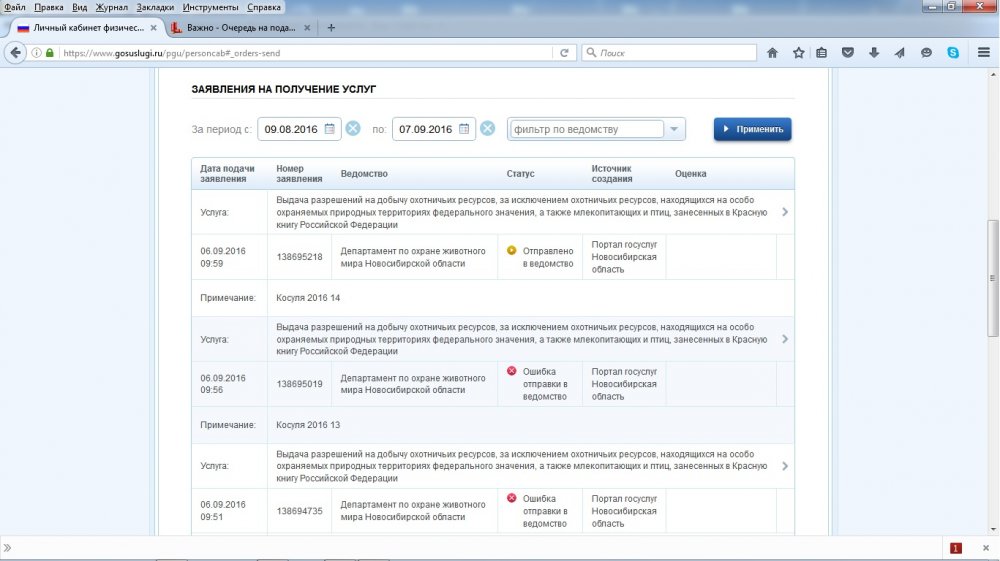
Task: Open the Pocket icon in toolbar
Action: click(848, 53)
